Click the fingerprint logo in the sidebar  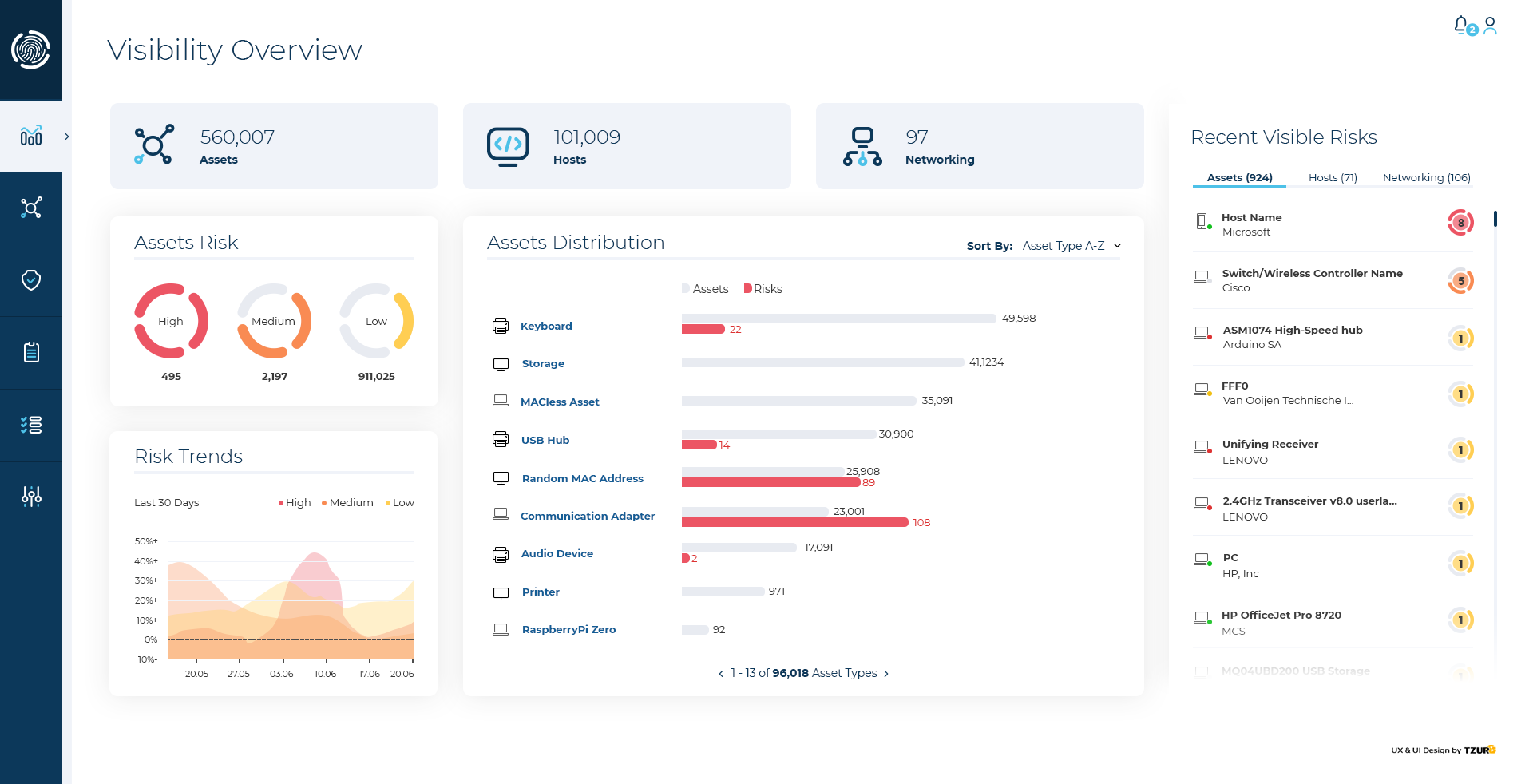30,49
